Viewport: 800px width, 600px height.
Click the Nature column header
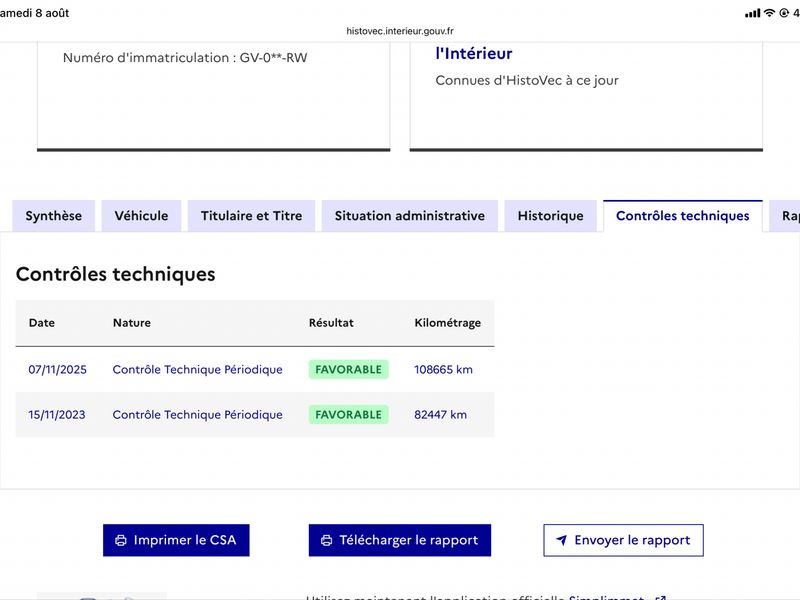[x=132, y=323]
